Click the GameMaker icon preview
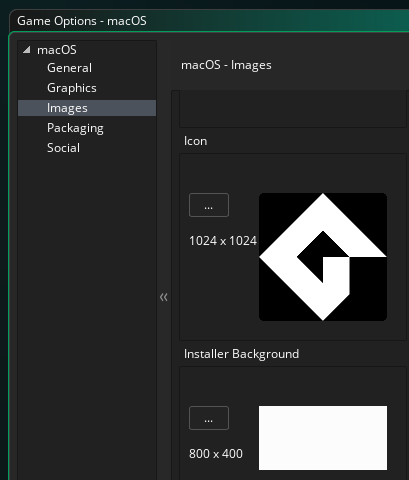Viewport: 409px width, 480px height. pyautogui.click(x=323, y=257)
